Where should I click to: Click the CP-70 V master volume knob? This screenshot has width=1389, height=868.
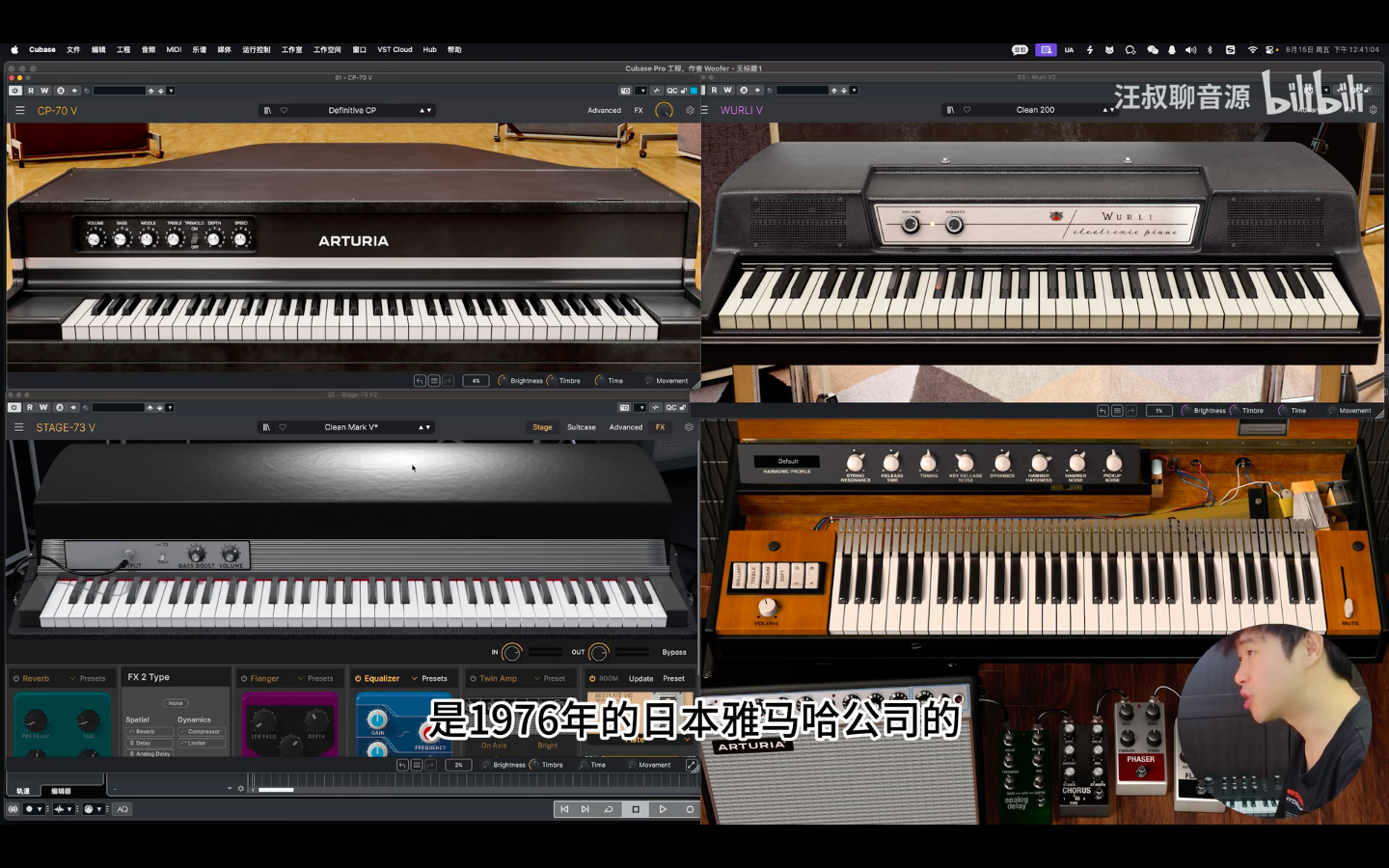pos(664,110)
